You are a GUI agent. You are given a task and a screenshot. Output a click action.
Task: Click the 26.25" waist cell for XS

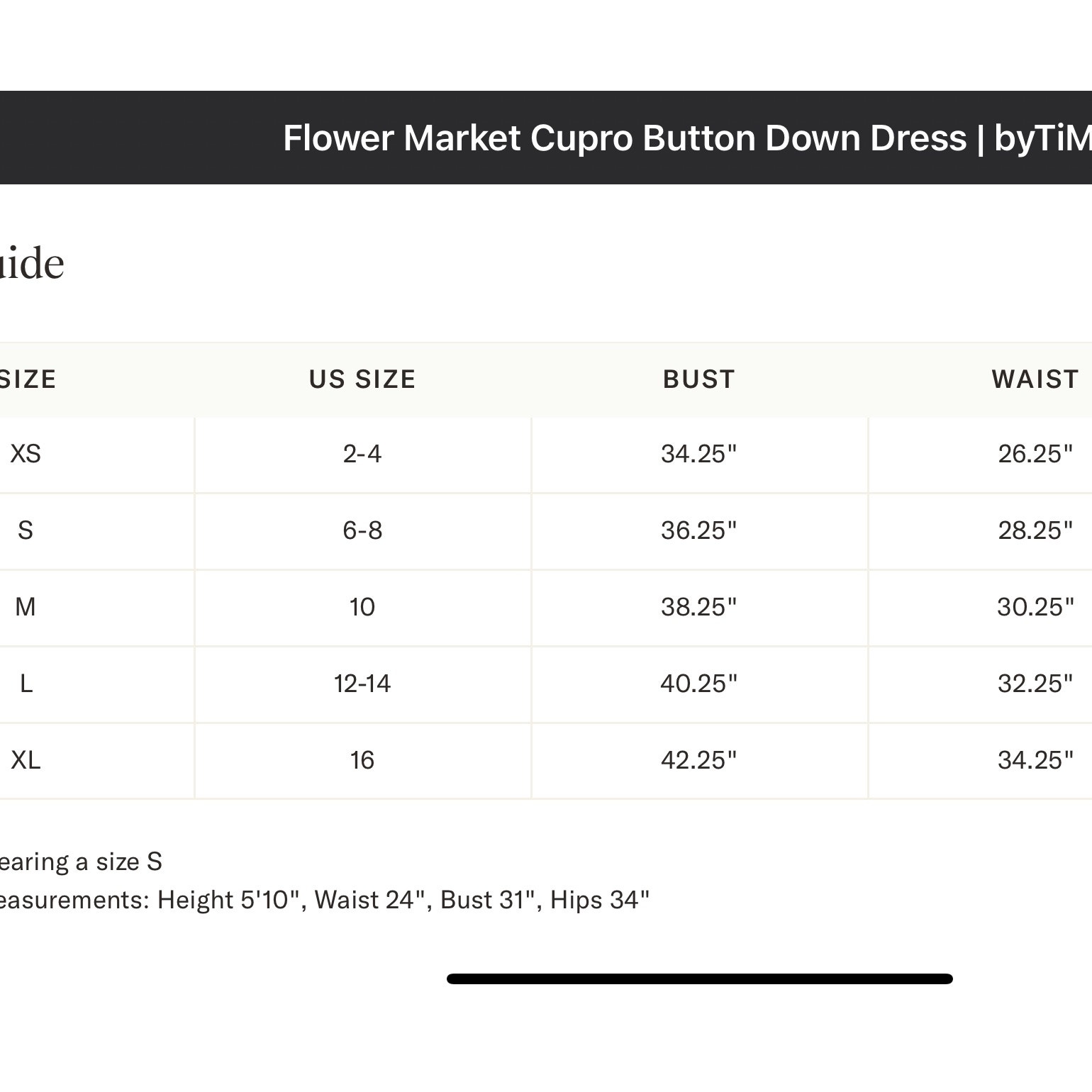pos(1035,454)
